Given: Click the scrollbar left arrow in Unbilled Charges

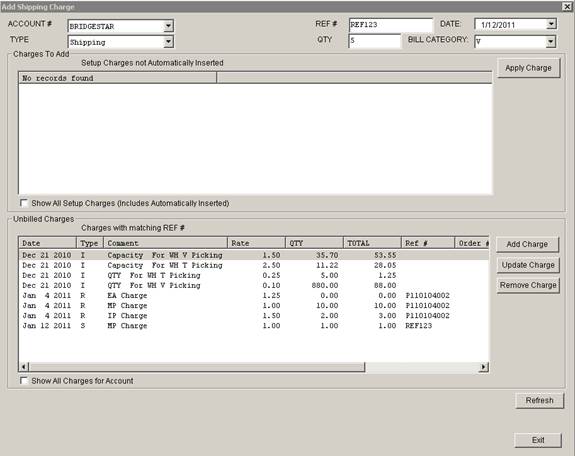Looking at the screenshot, I should click(x=24, y=366).
